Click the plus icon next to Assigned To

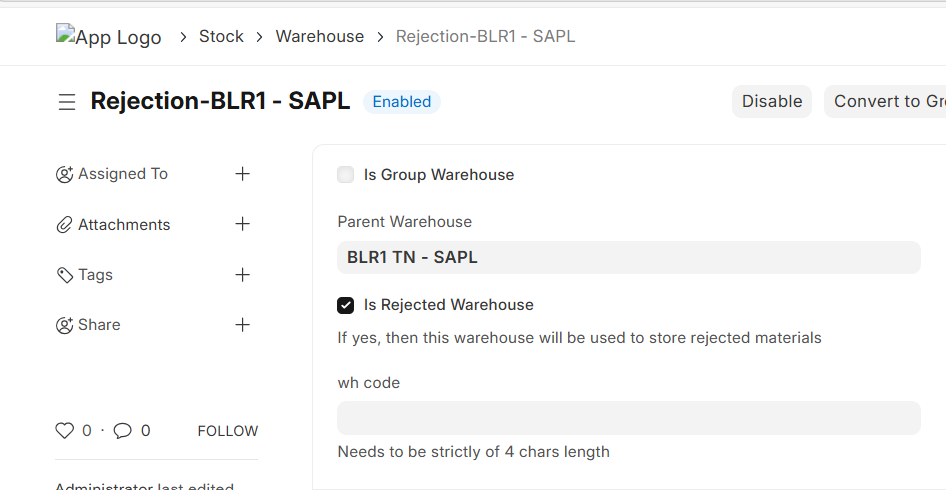click(242, 174)
